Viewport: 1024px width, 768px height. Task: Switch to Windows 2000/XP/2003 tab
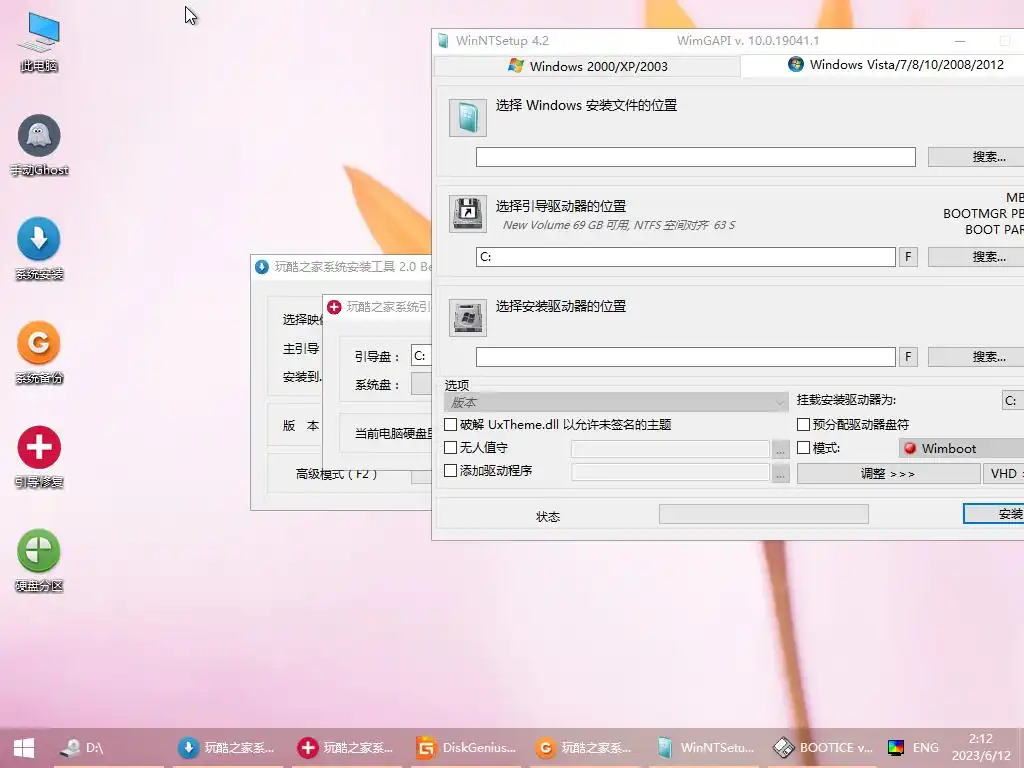588,66
